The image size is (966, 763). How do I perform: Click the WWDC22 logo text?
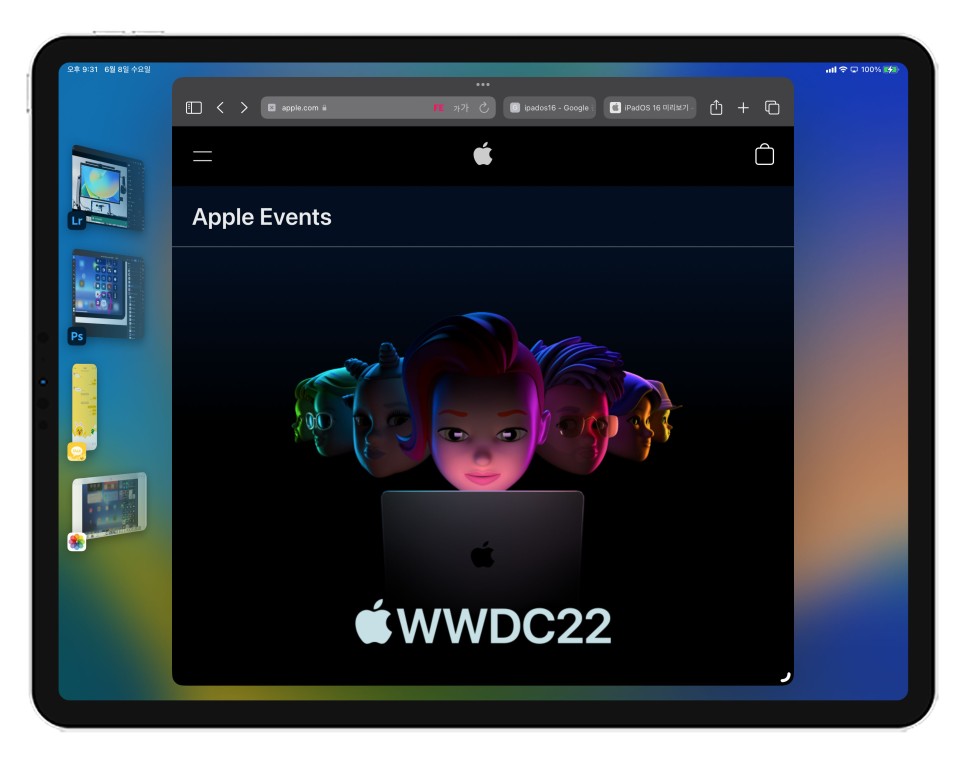tap(483, 624)
